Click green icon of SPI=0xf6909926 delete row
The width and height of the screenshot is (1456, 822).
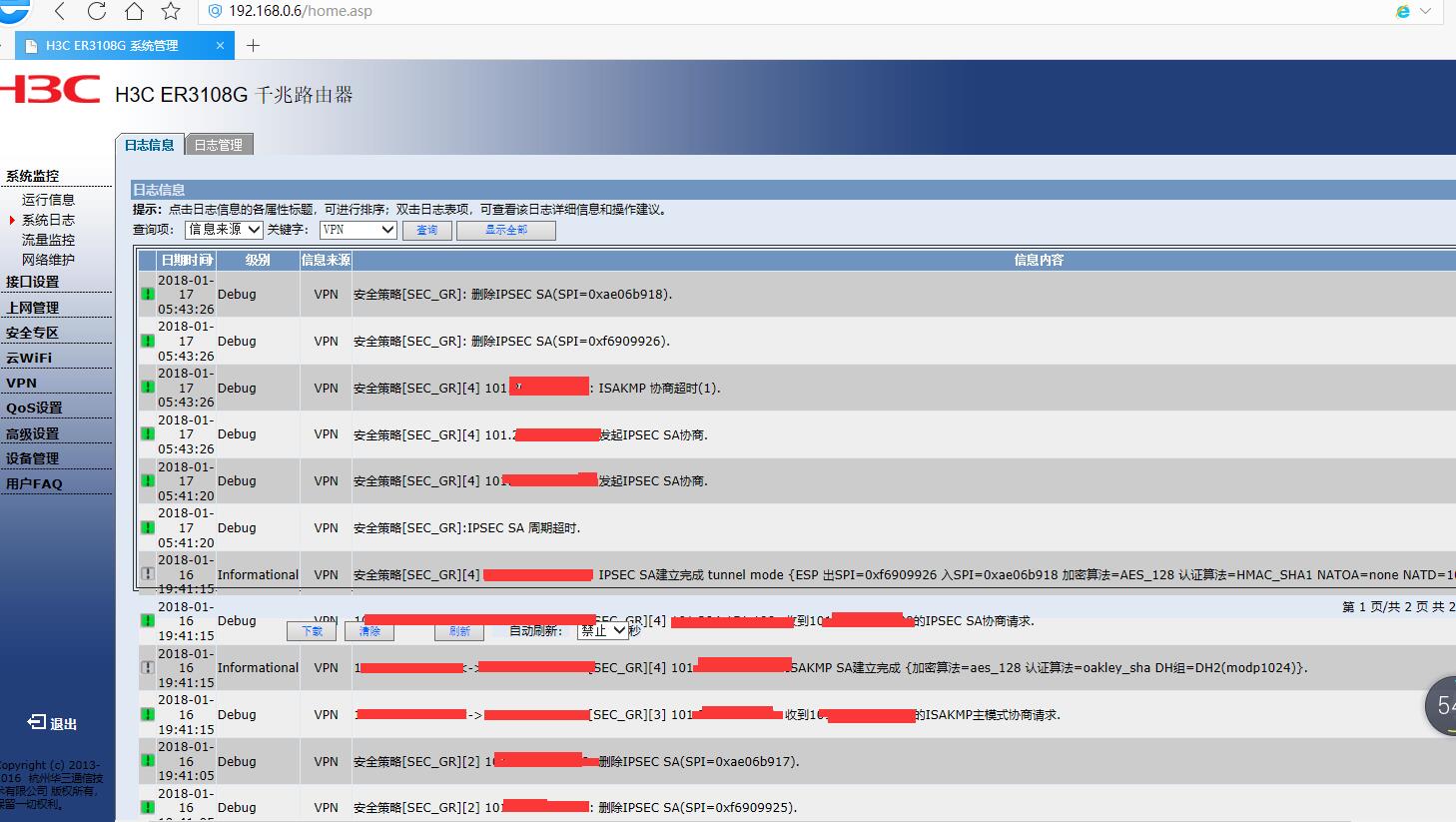point(148,341)
